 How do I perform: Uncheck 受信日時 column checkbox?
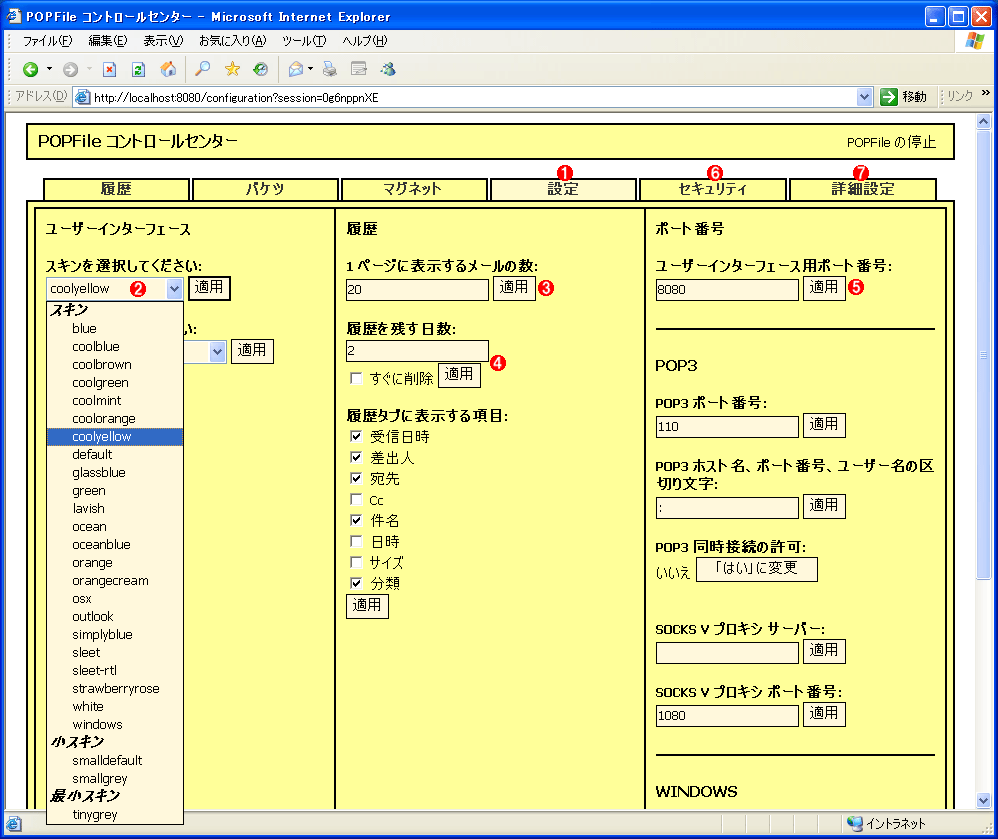click(x=356, y=437)
